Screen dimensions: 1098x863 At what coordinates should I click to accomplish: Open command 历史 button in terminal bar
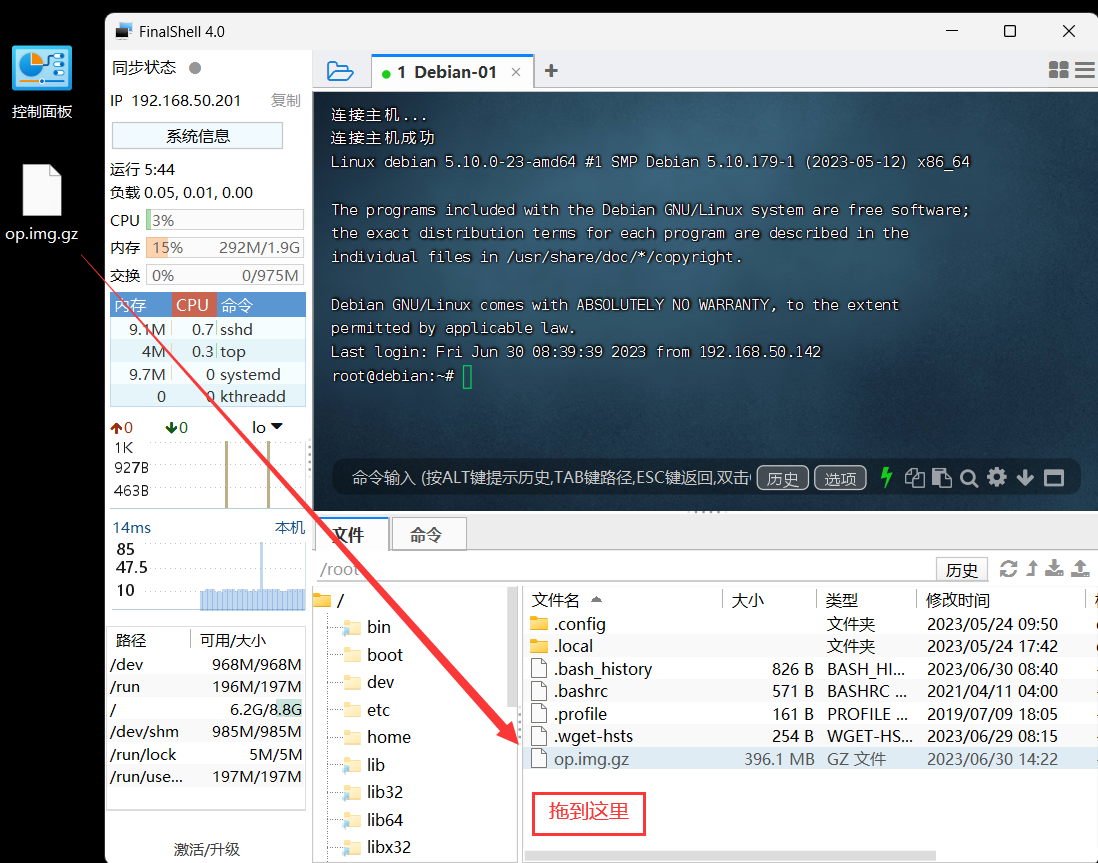(x=783, y=478)
